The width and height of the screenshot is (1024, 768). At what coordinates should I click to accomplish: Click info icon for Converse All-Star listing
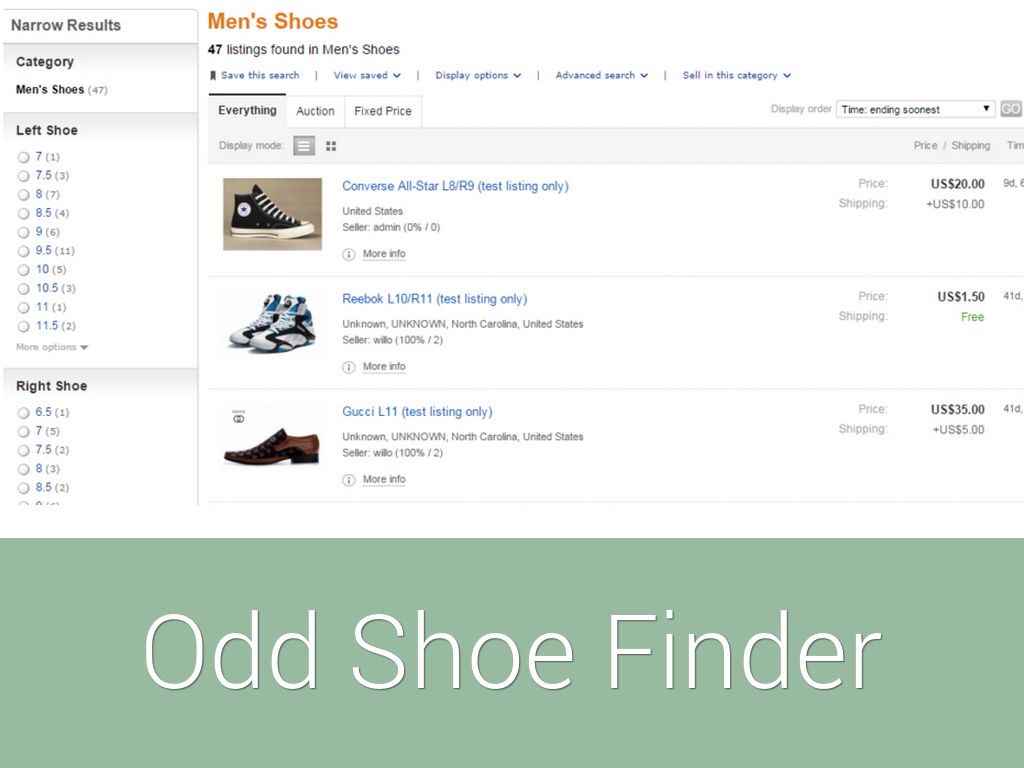coord(349,254)
